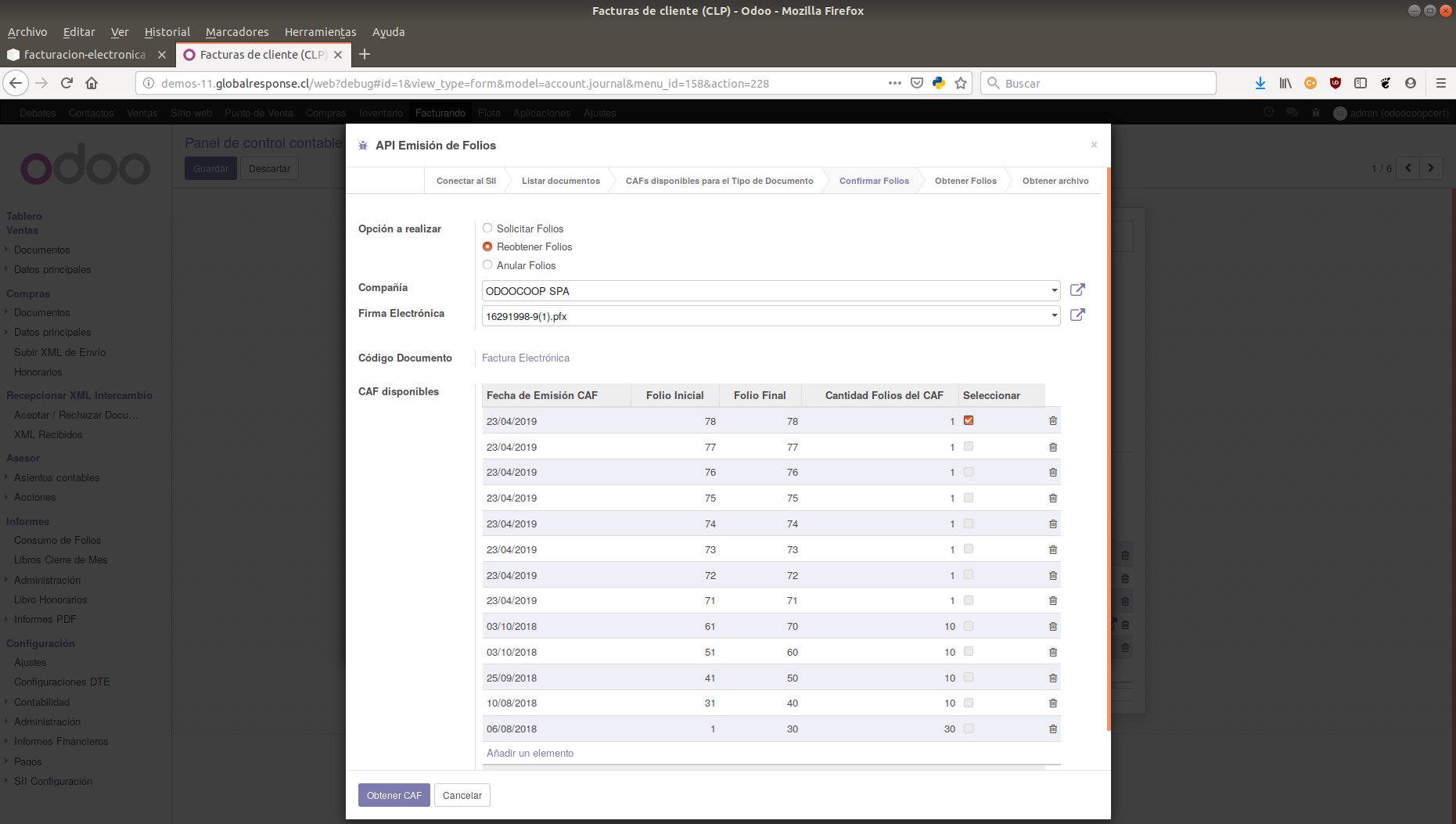Viewport: 1456px width, 824px height.
Task: Open the Herramientas menu
Action: click(320, 32)
